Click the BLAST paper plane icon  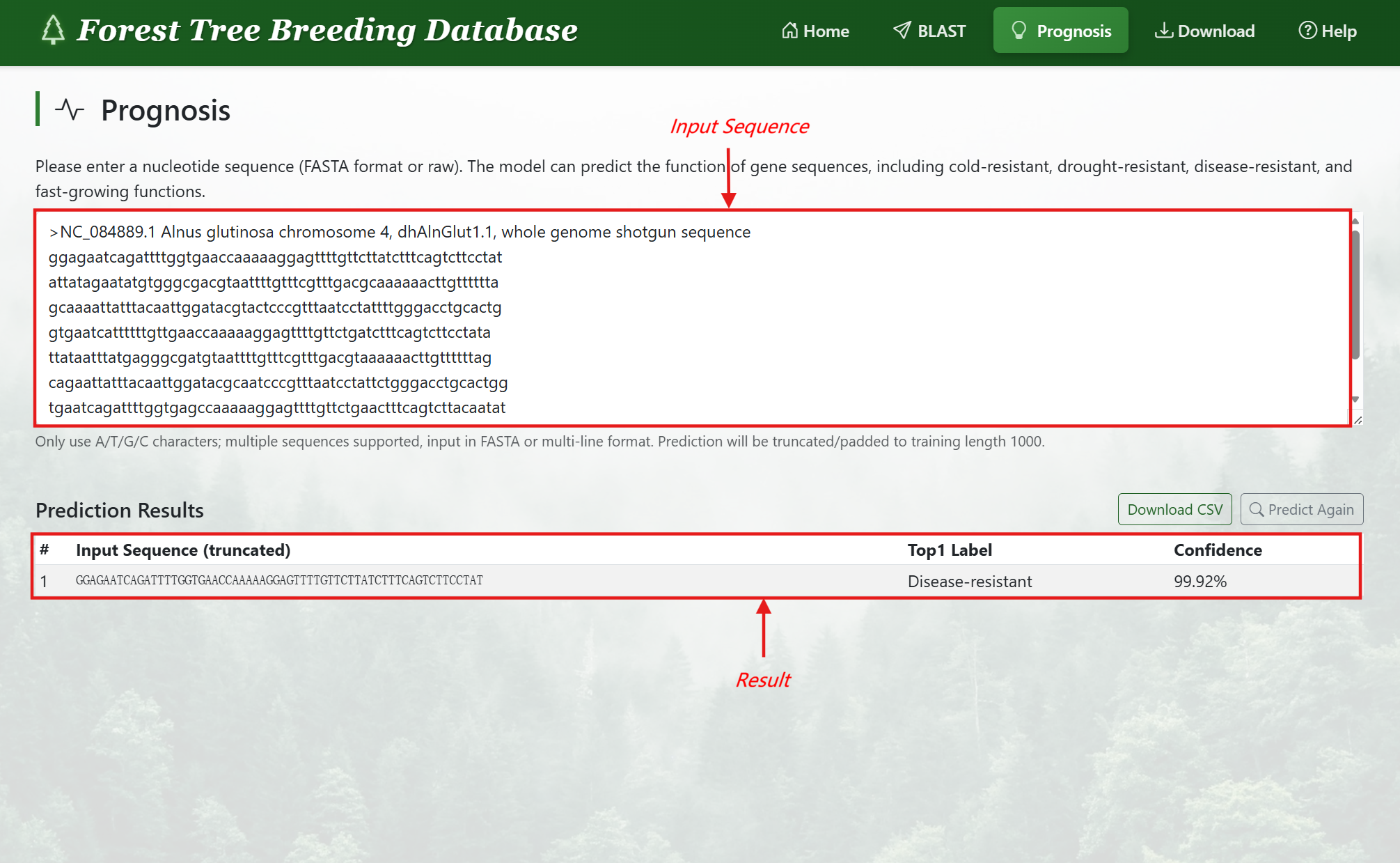[902, 31]
